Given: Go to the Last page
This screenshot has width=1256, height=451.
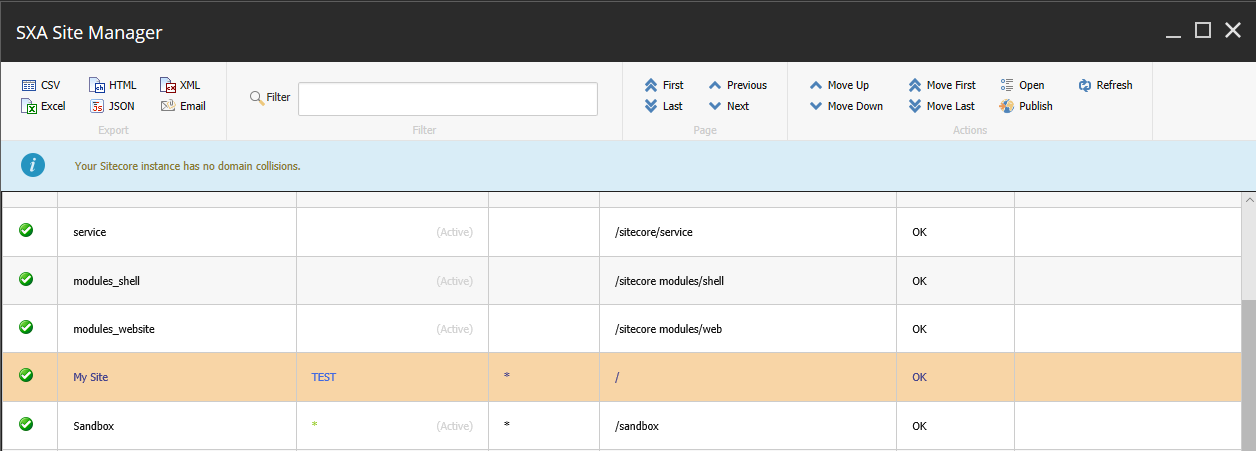Looking at the screenshot, I should tap(664, 106).
